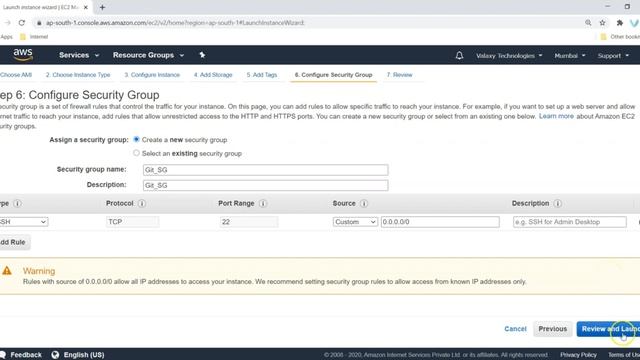Open the Internet bookmarks folder
Screen dimensions: 640x360
[34, 37]
